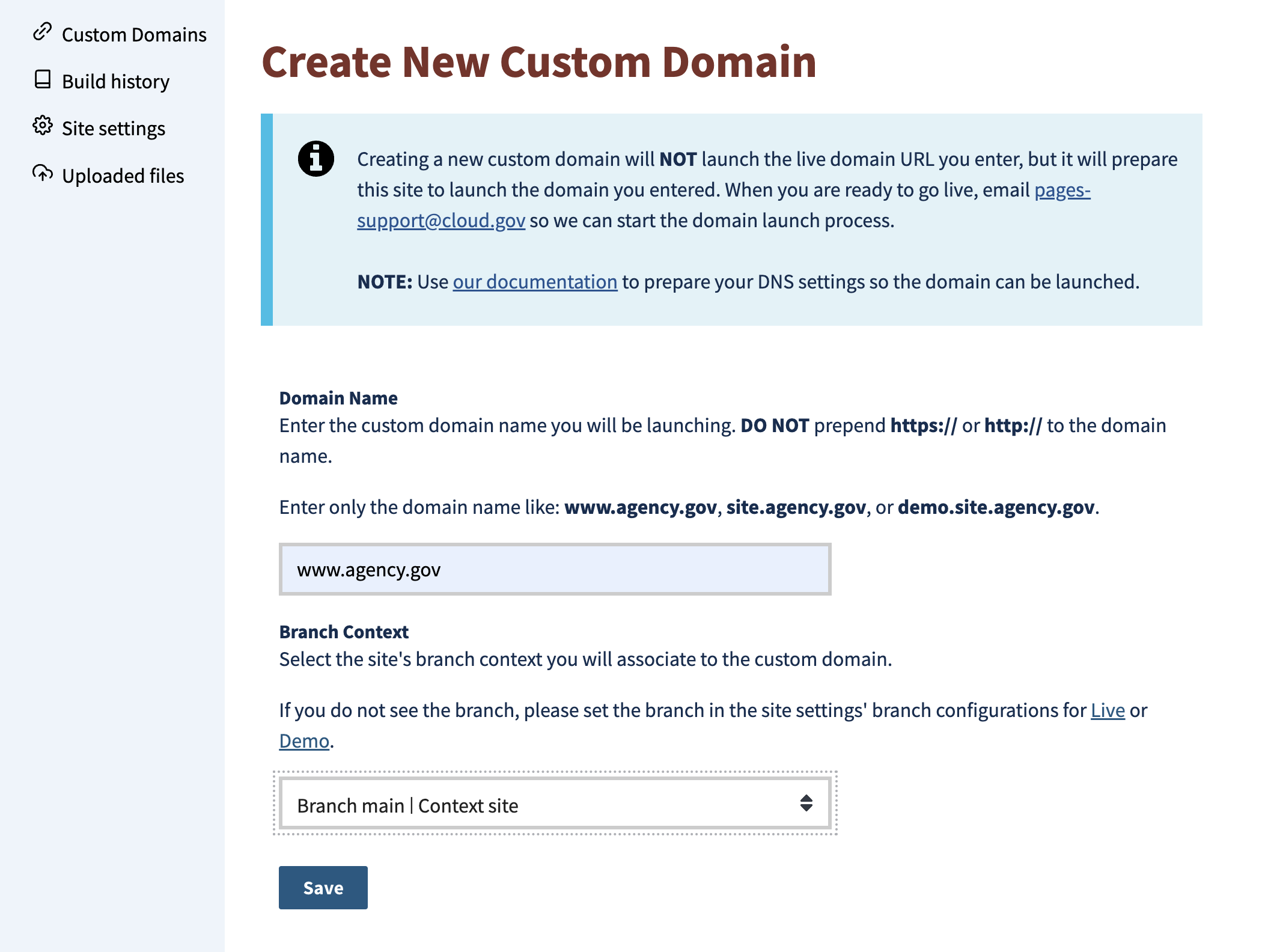Navigate to Custom Domains in sidebar
The width and height of the screenshot is (1268, 952).
click(133, 34)
